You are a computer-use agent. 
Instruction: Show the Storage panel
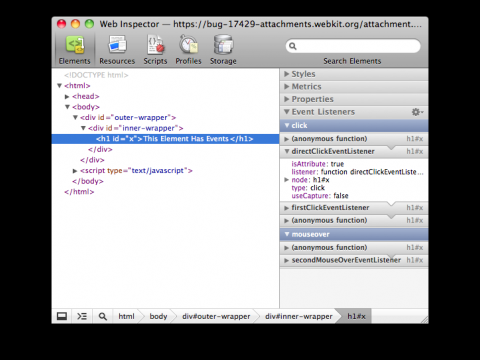[223, 50]
